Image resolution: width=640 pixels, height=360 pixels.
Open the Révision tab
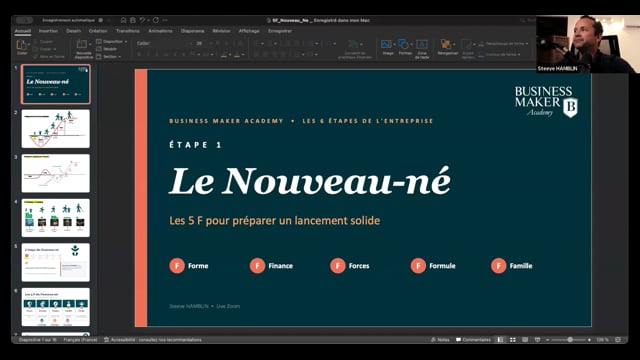point(221,31)
